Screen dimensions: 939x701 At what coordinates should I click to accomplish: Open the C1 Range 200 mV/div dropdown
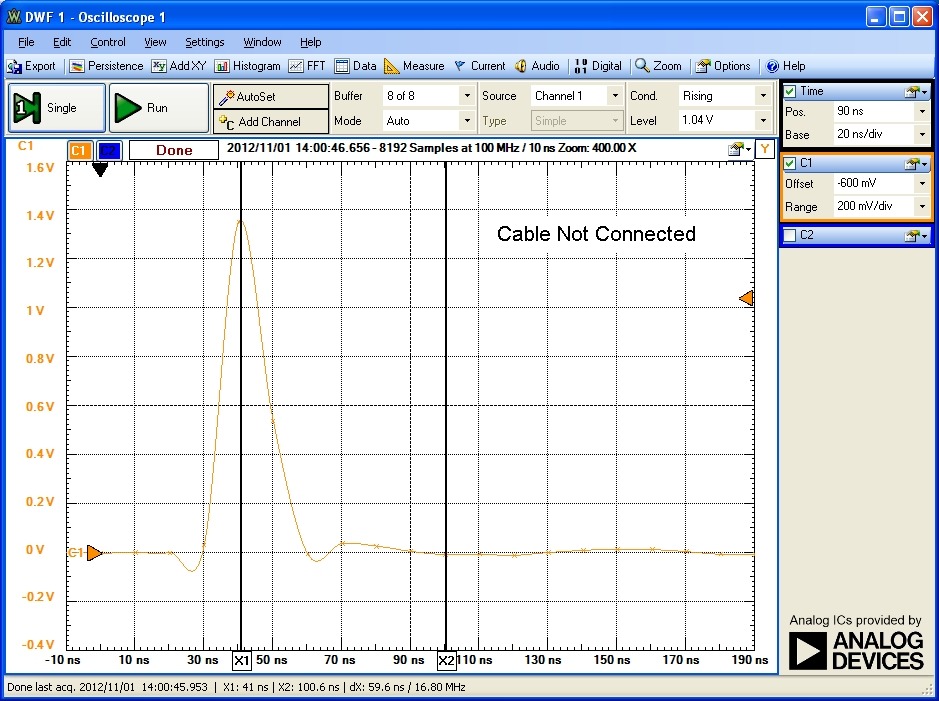(x=921, y=206)
